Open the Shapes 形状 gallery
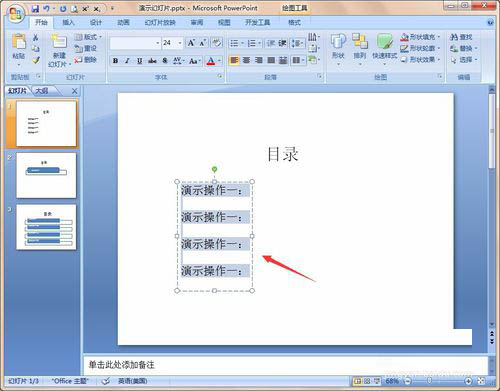The image size is (500, 391). [338, 49]
